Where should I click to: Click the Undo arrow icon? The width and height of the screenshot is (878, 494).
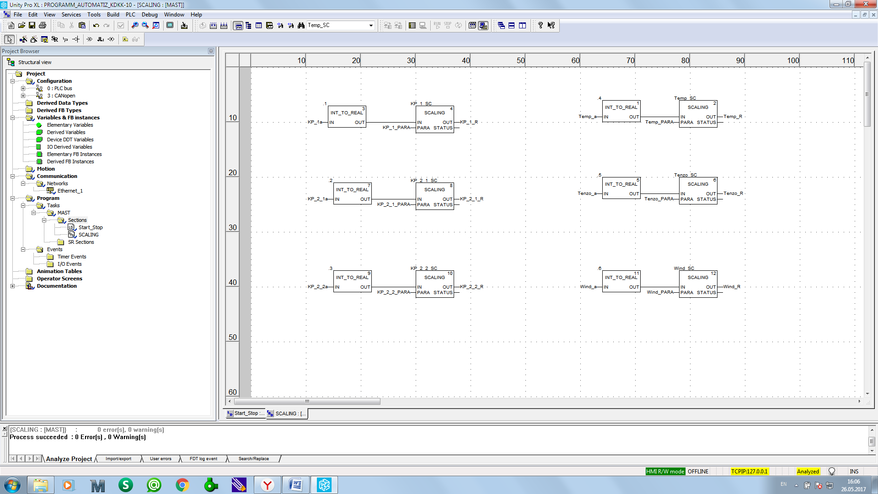click(x=96, y=26)
